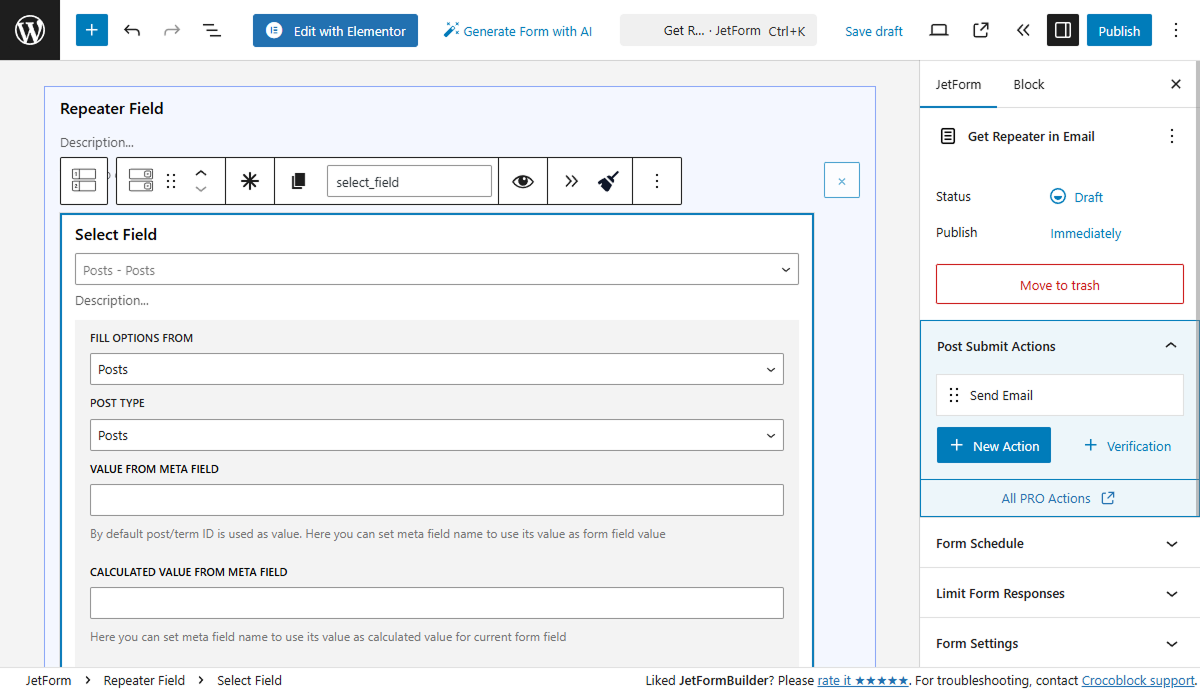The image size is (1200, 692).
Task: Toggle the settings sidebar panel
Action: pos(1063,31)
